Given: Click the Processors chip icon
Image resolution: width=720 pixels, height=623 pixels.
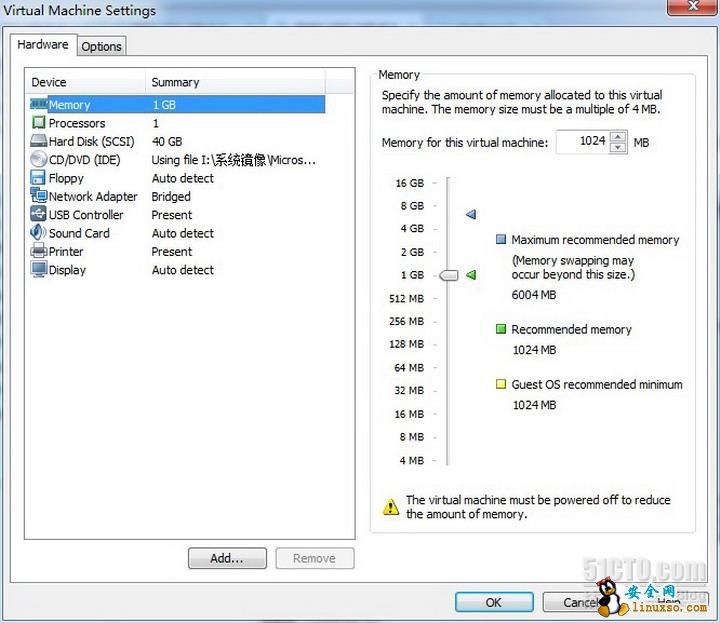Looking at the screenshot, I should (39, 123).
